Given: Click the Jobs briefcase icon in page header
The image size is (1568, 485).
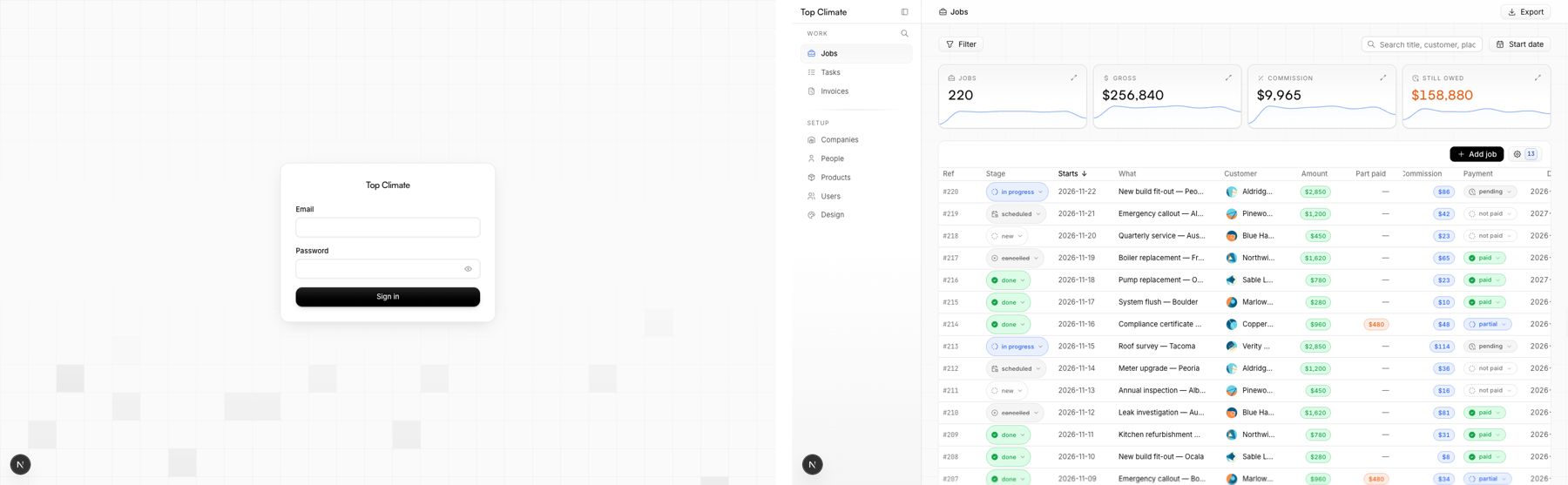Looking at the screenshot, I should 943,12.
